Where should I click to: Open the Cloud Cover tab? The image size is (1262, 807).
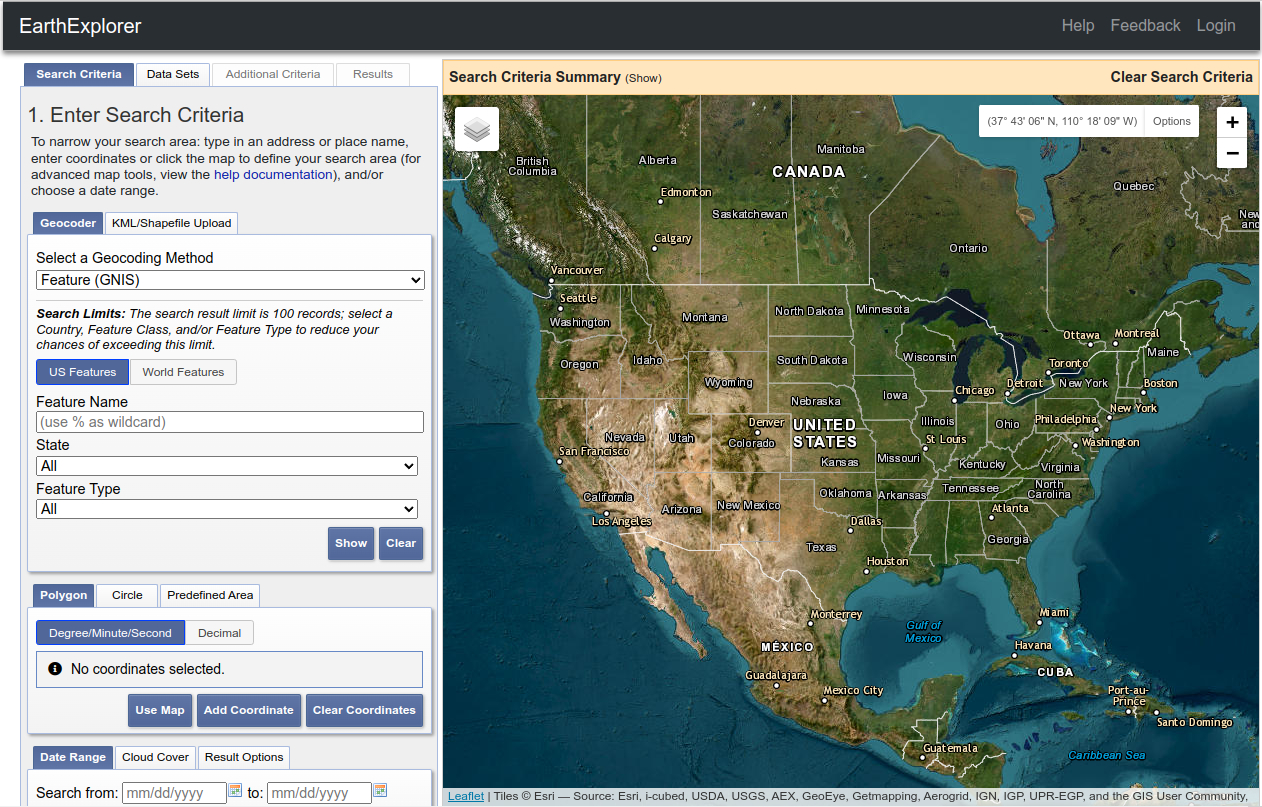click(x=155, y=757)
